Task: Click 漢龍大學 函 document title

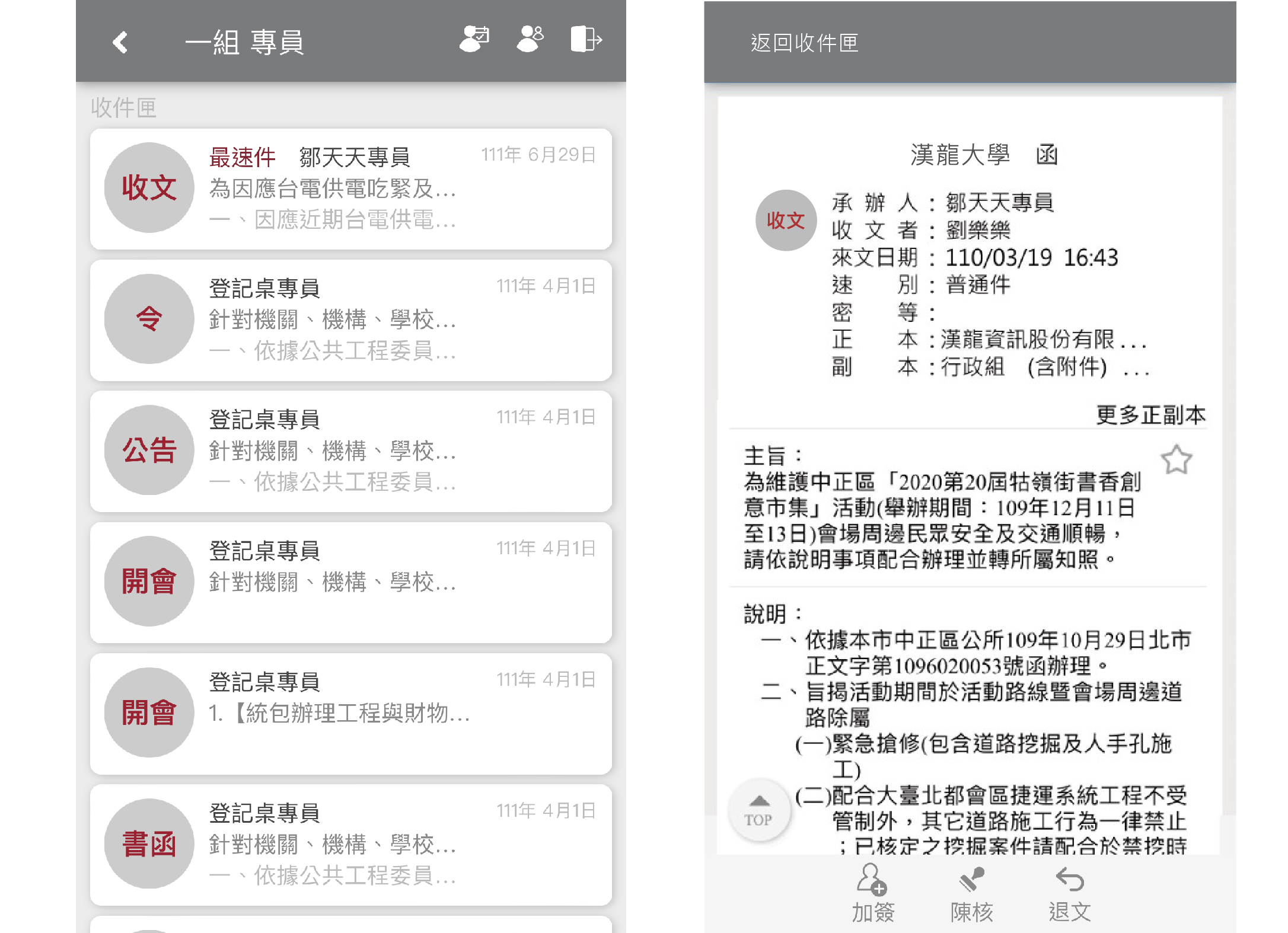Action: [984, 155]
